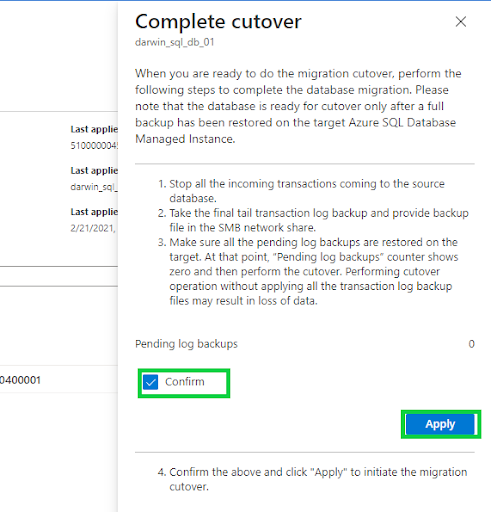The image size is (491, 512).
Task: Click the intro paragraph about migration cutover
Action: tap(298, 106)
